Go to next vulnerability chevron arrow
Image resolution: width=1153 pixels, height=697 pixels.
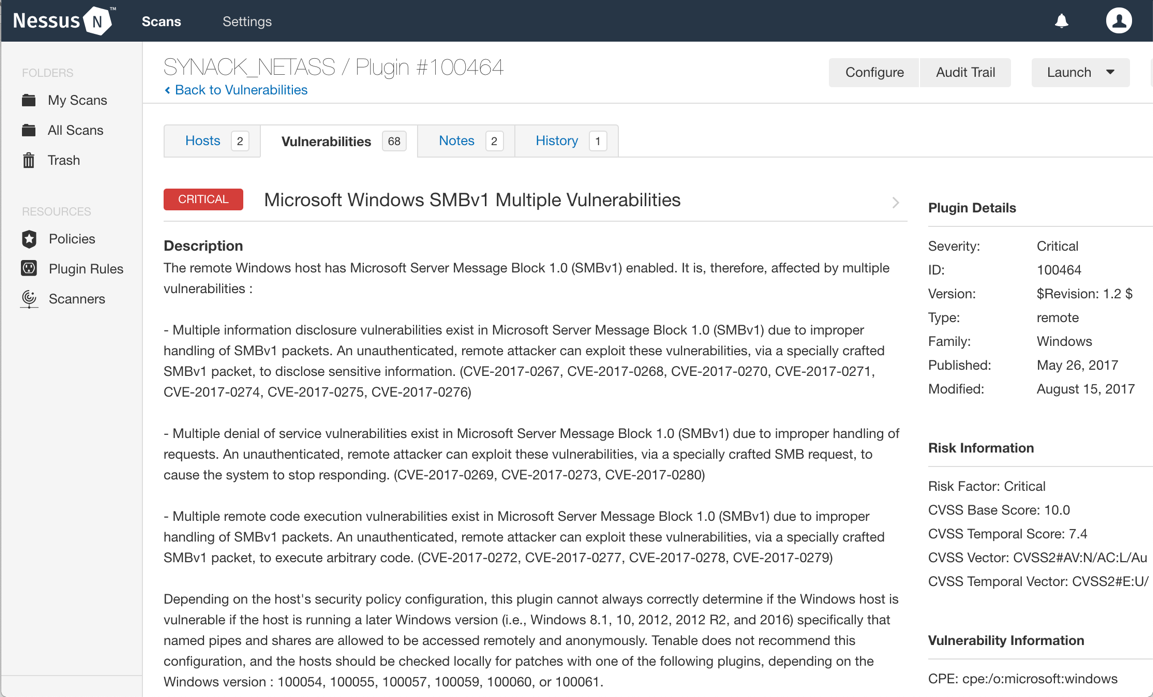click(895, 202)
